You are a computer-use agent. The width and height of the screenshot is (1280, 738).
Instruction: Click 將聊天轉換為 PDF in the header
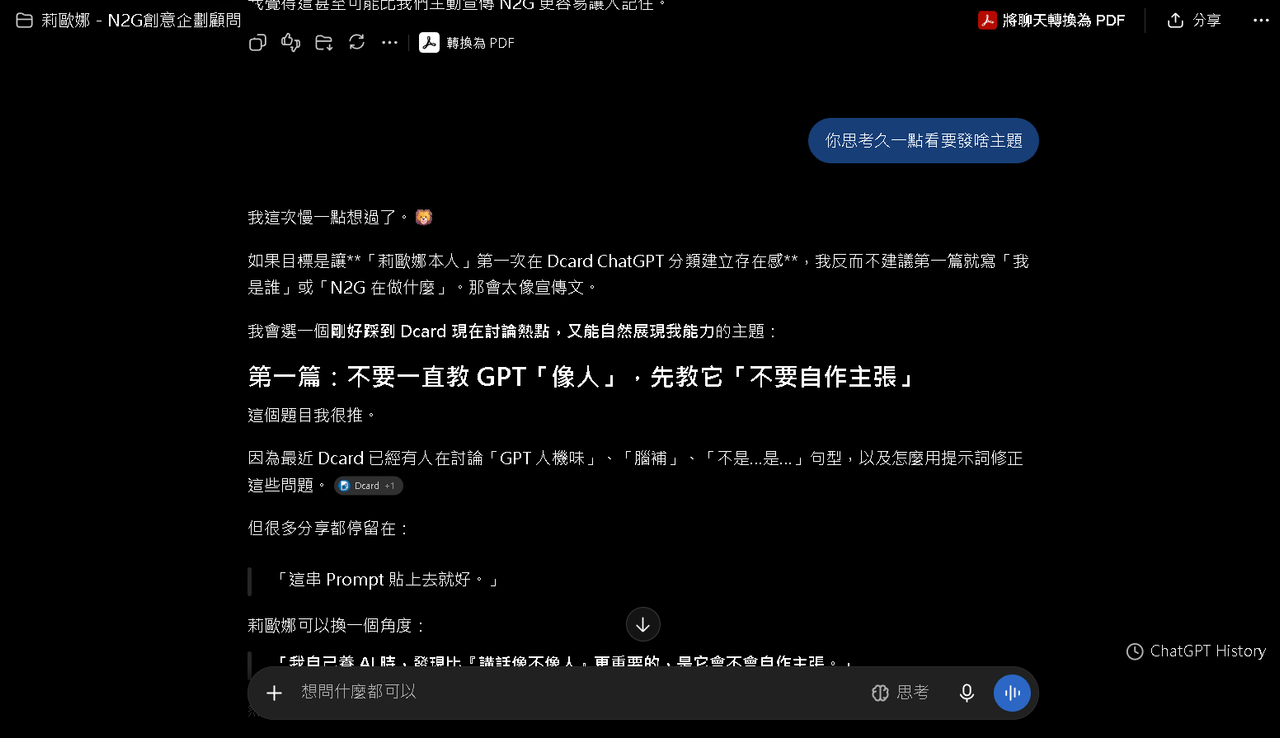pos(1051,20)
